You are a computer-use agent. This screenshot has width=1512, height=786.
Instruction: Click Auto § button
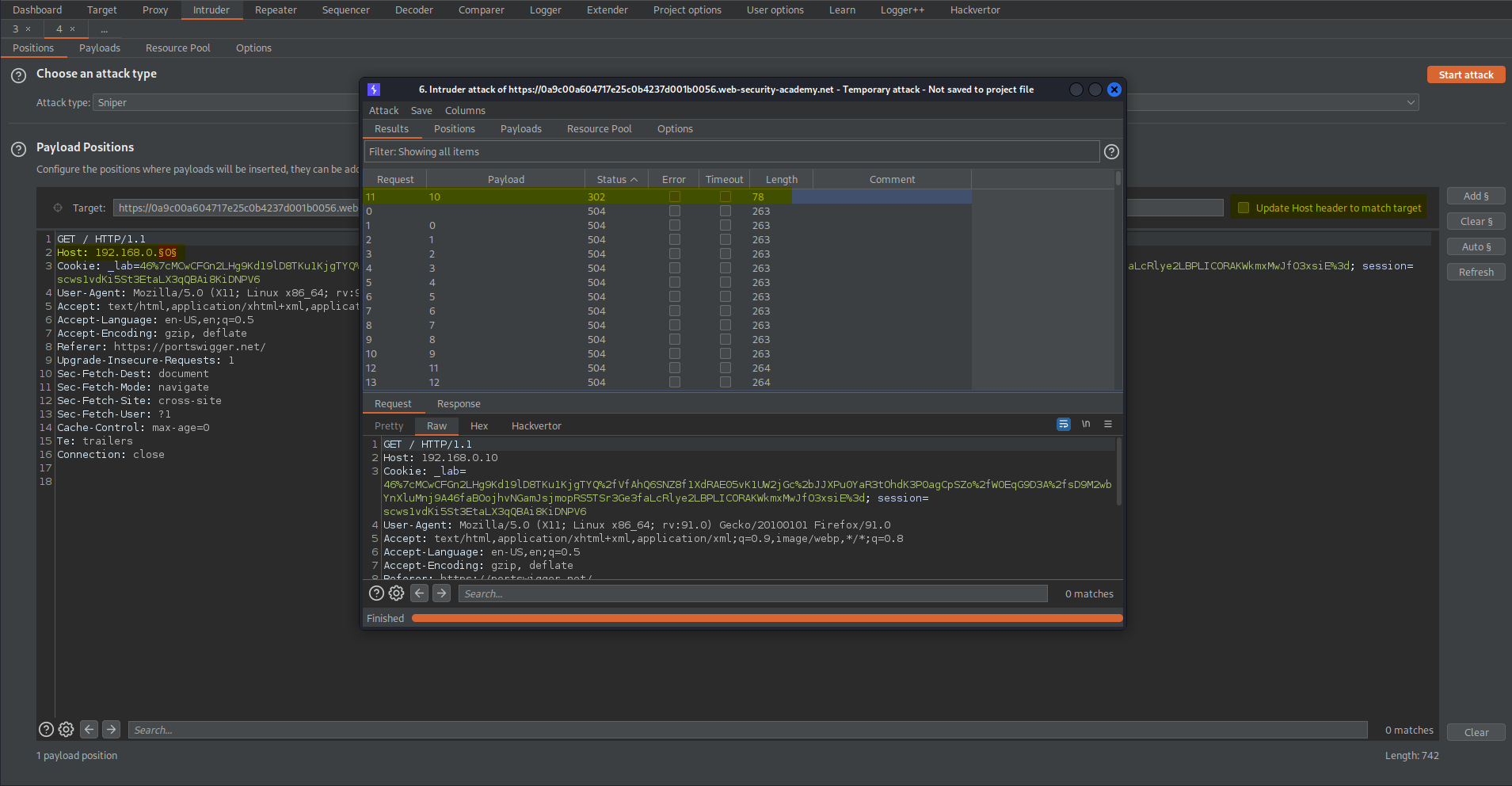1476,247
